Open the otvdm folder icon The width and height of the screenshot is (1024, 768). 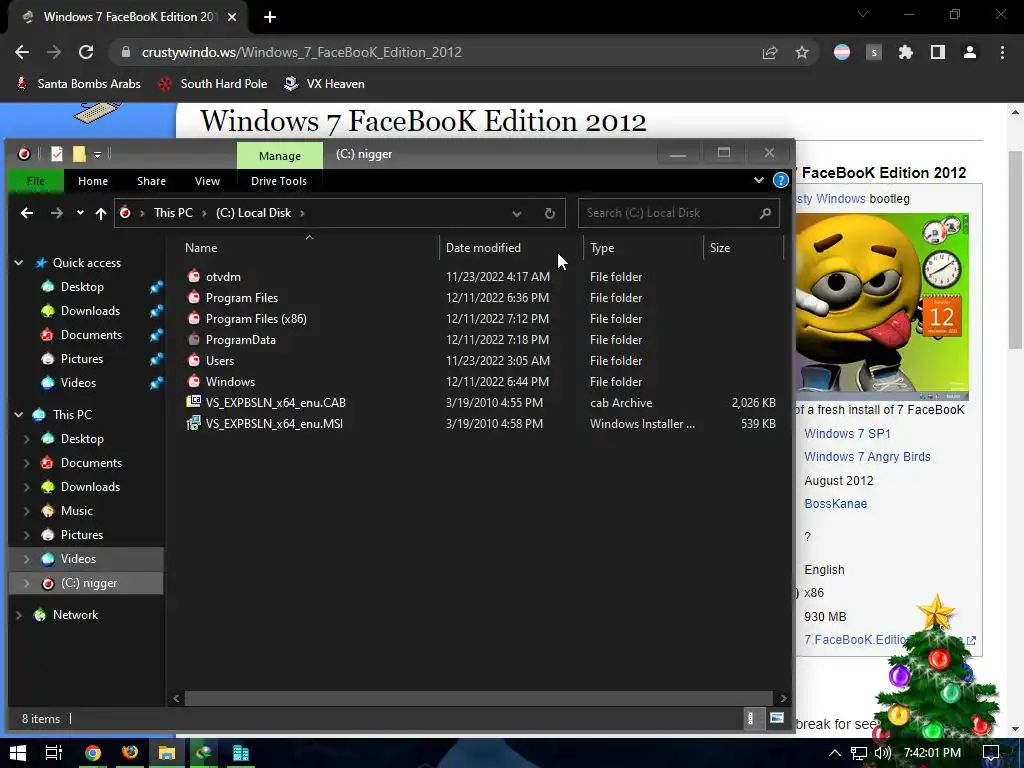[x=193, y=276]
